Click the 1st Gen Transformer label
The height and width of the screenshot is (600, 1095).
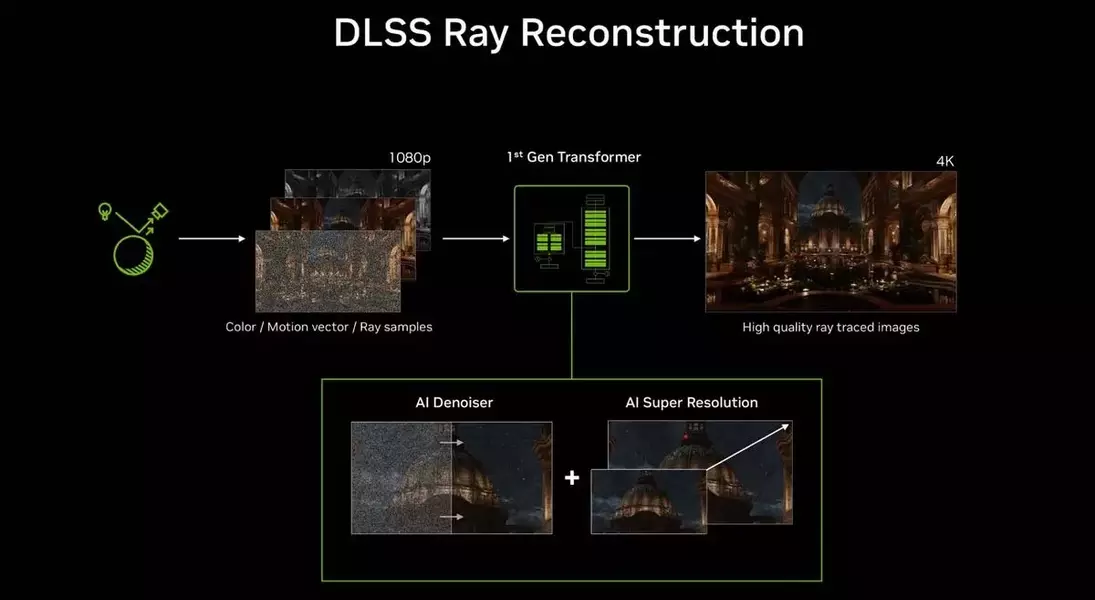[573, 157]
